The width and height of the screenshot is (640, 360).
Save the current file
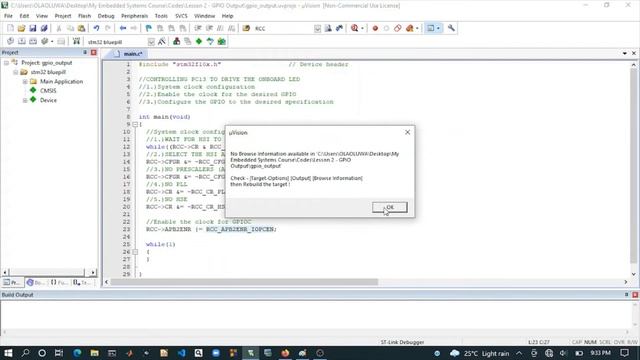pyautogui.click(x=33, y=28)
